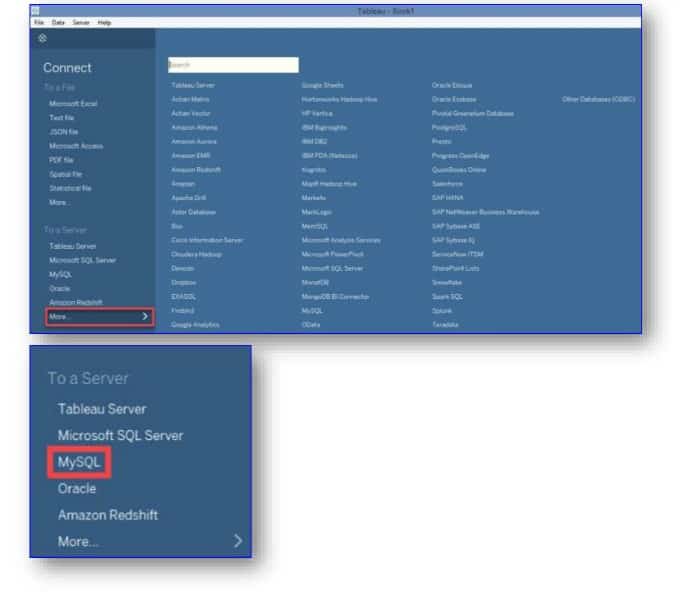Click the More chevron in the enlarged server panel
Image resolution: width=680 pixels, height=598 pixels.
point(238,541)
